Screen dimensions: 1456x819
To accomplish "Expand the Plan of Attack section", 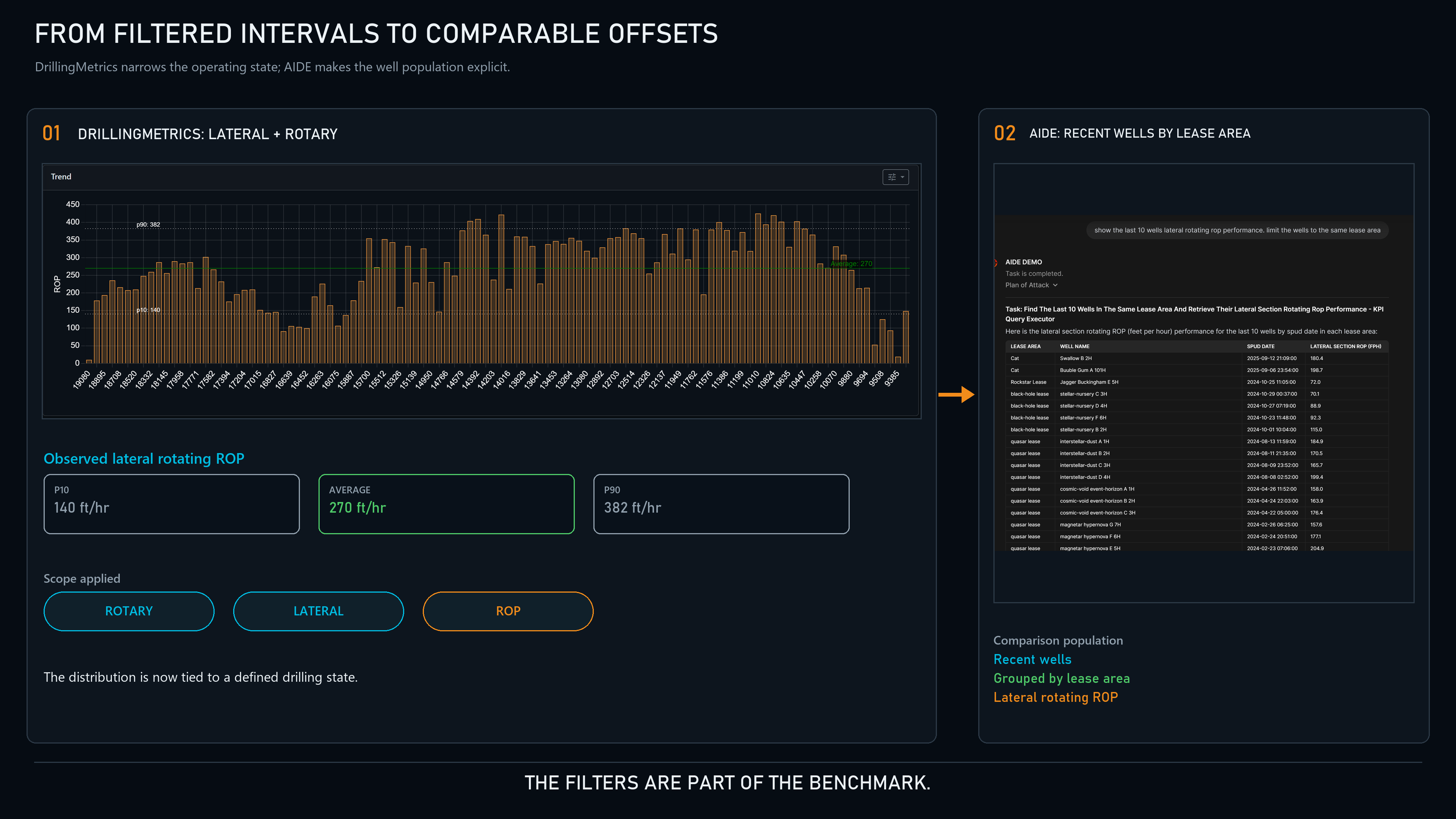I will click(1031, 285).
